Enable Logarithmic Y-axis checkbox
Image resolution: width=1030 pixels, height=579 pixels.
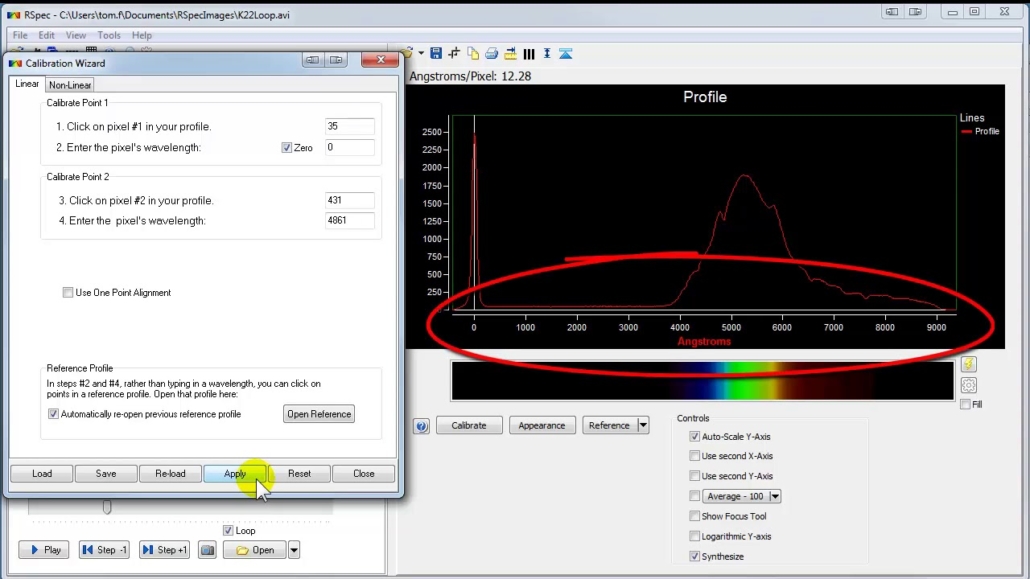pyautogui.click(x=694, y=536)
